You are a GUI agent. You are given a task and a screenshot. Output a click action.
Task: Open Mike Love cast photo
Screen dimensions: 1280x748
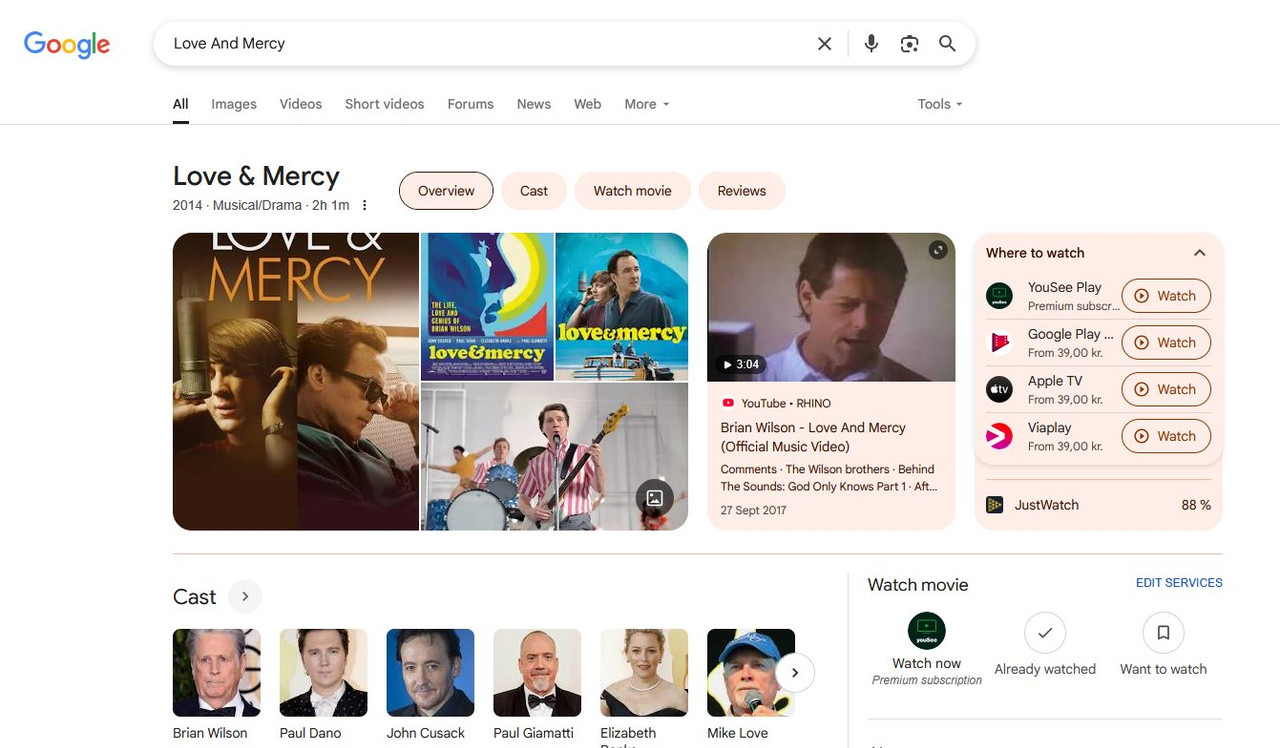click(x=751, y=673)
